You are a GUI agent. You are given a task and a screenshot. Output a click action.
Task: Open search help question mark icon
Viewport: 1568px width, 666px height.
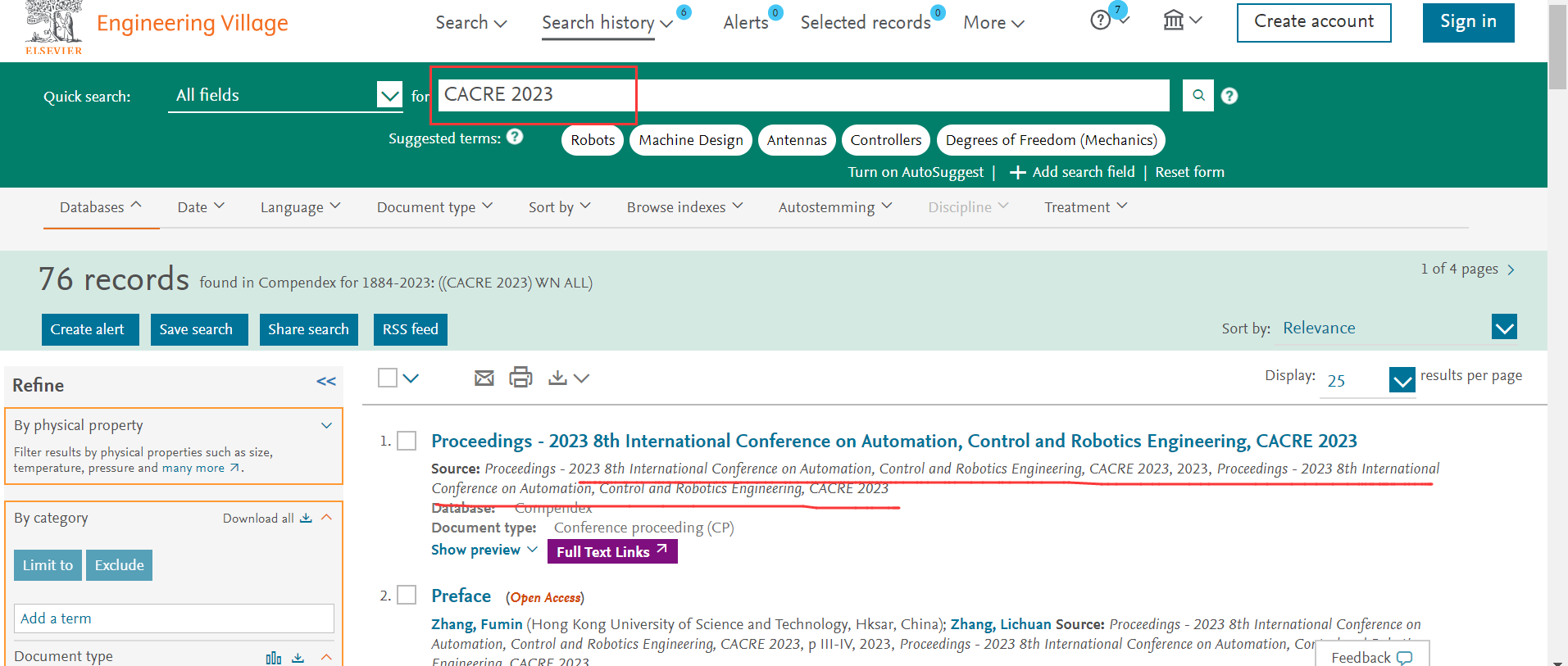tap(1229, 96)
